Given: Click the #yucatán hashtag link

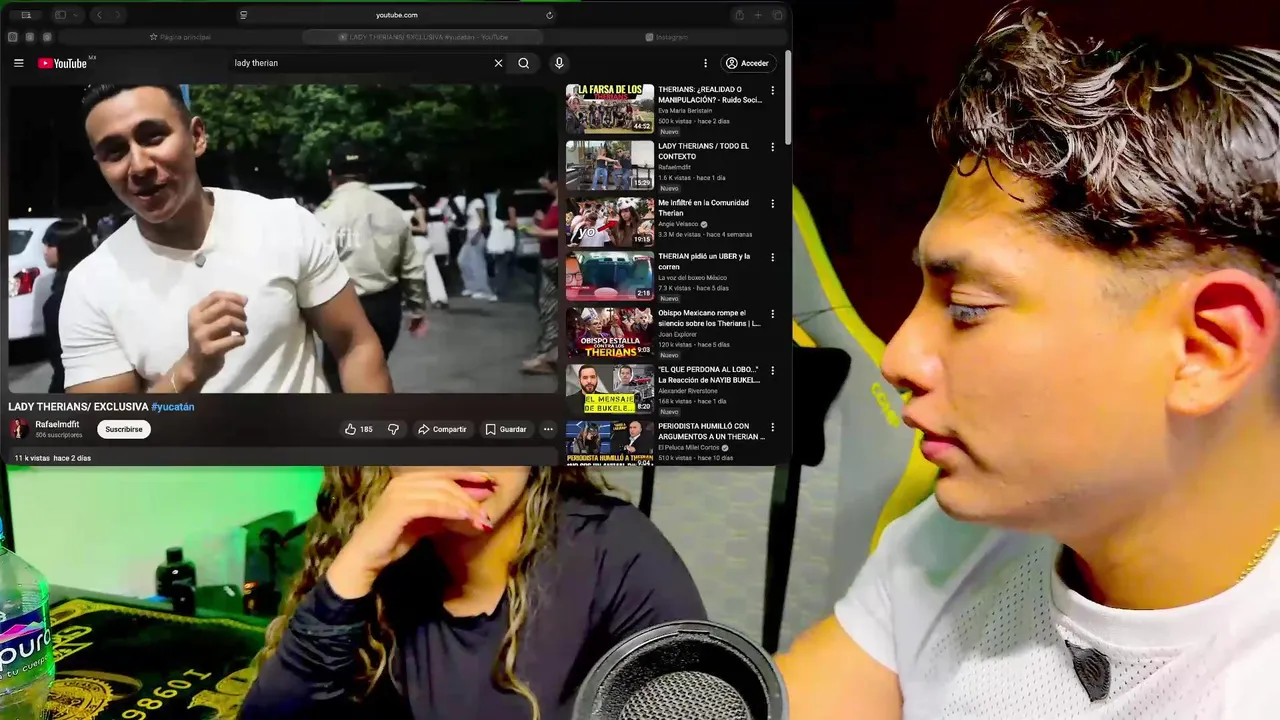Looking at the screenshot, I should click(x=172, y=407).
